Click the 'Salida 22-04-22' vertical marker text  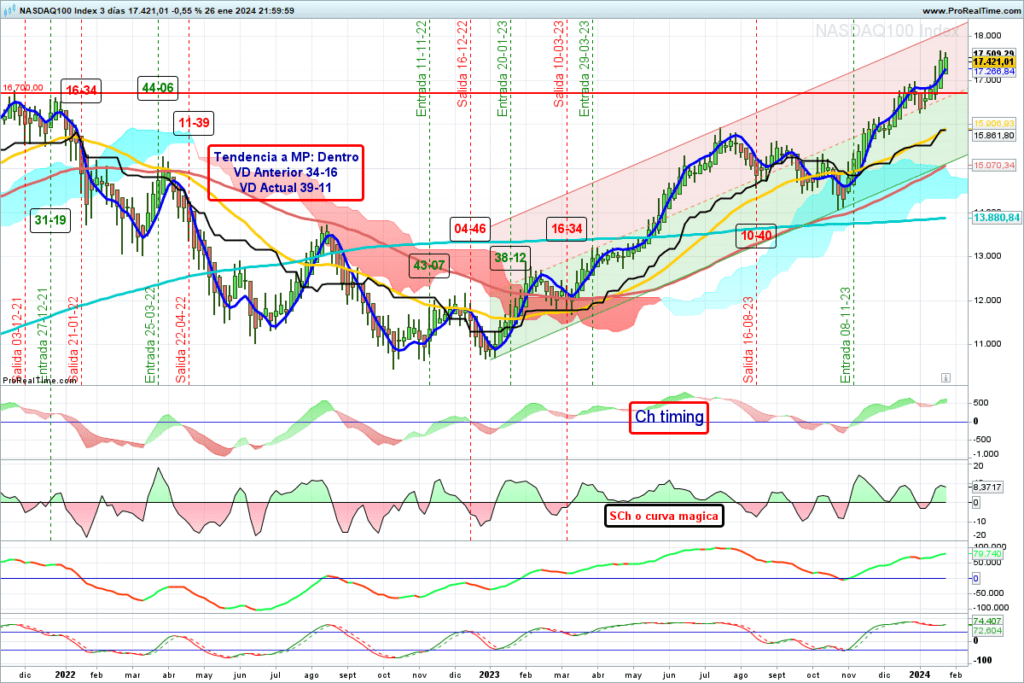tap(181, 340)
